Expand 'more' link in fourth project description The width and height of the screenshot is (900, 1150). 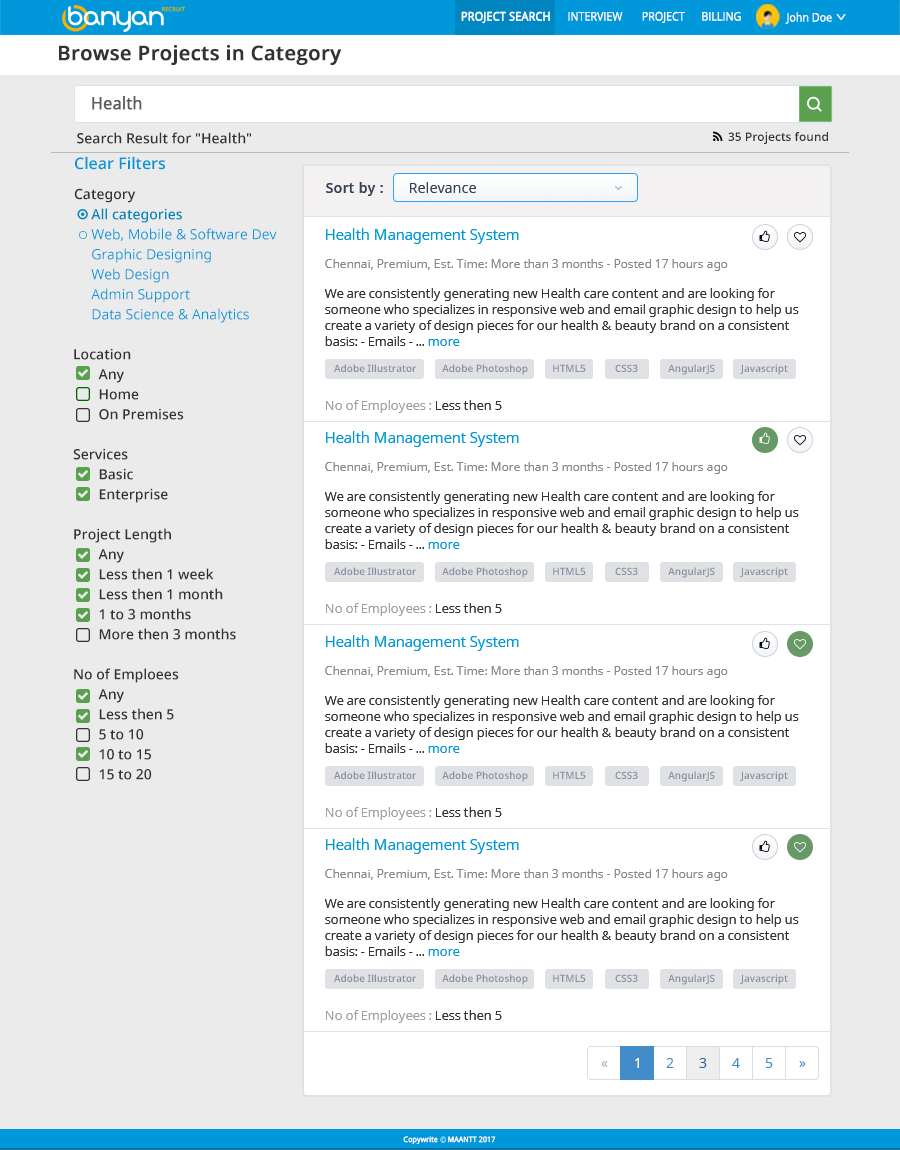click(444, 952)
